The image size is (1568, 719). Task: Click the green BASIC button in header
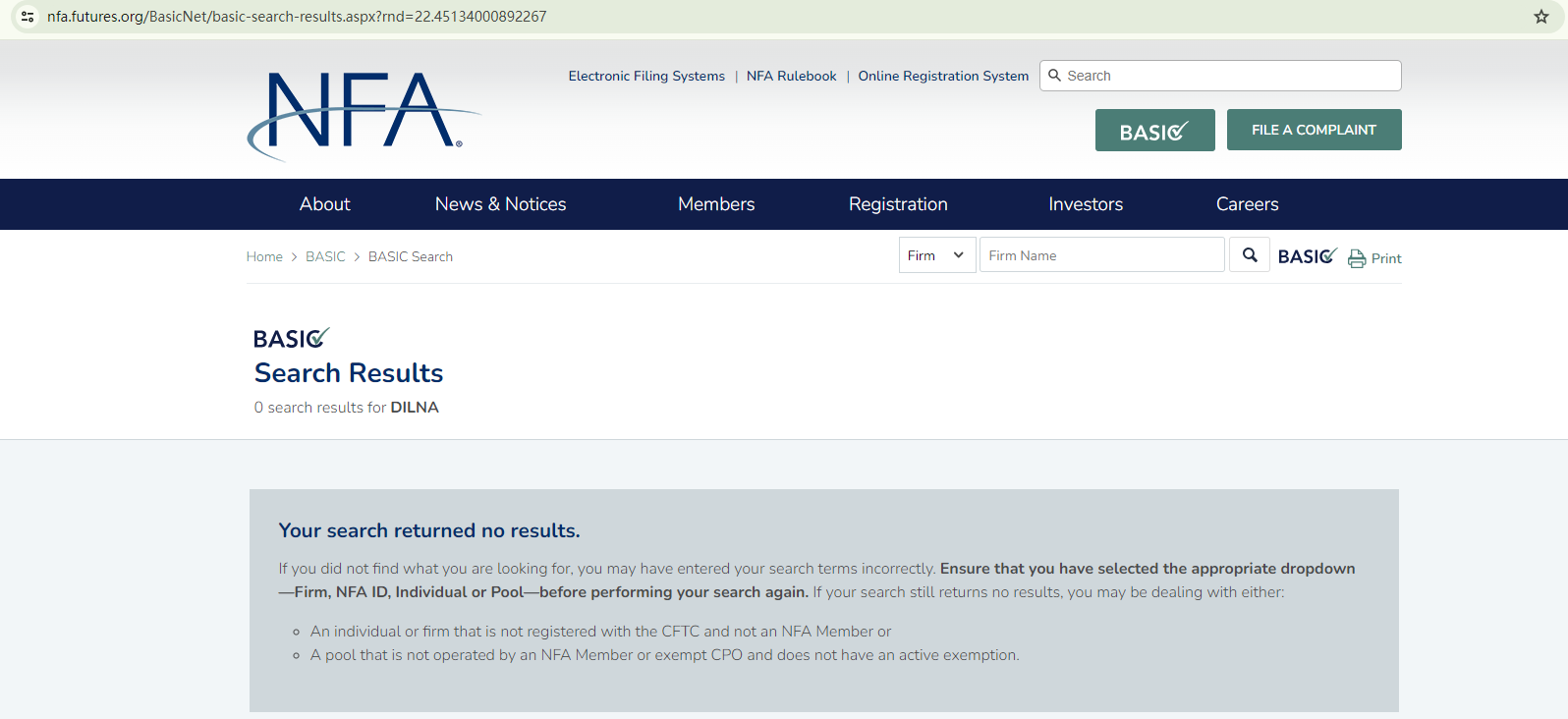coord(1155,130)
